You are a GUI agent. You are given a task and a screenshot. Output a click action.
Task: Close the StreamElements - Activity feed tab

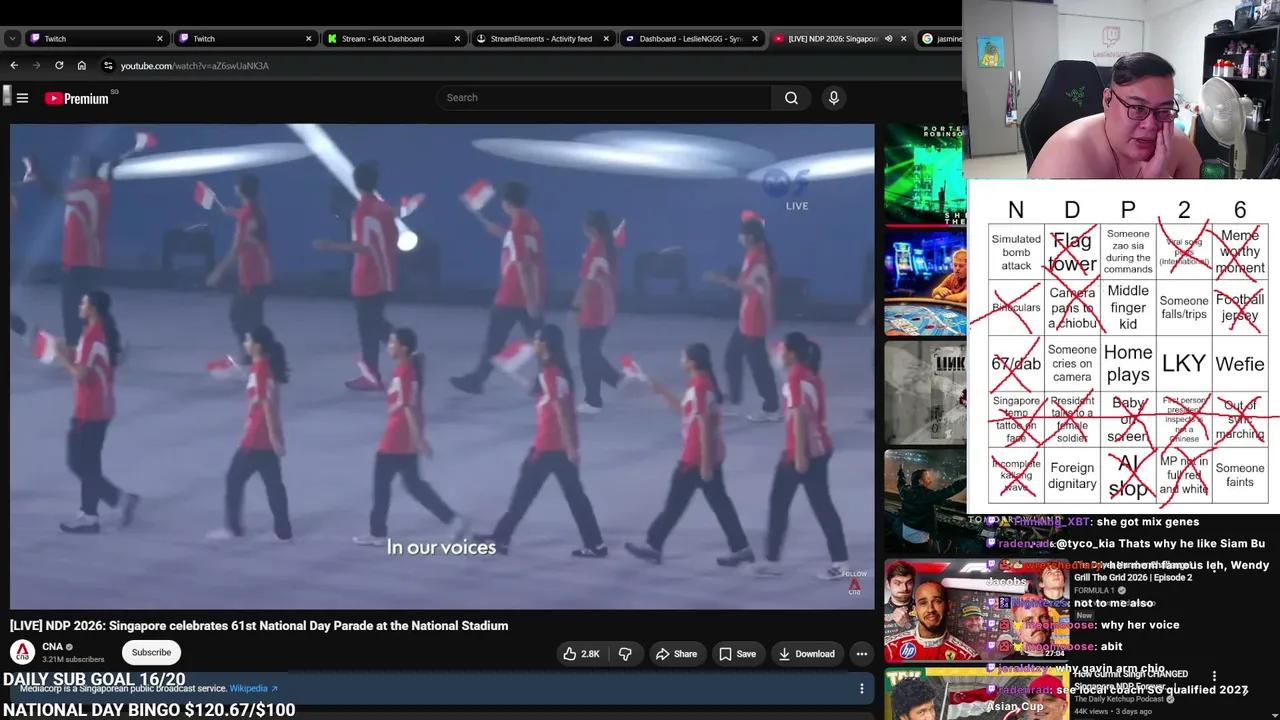606,39
